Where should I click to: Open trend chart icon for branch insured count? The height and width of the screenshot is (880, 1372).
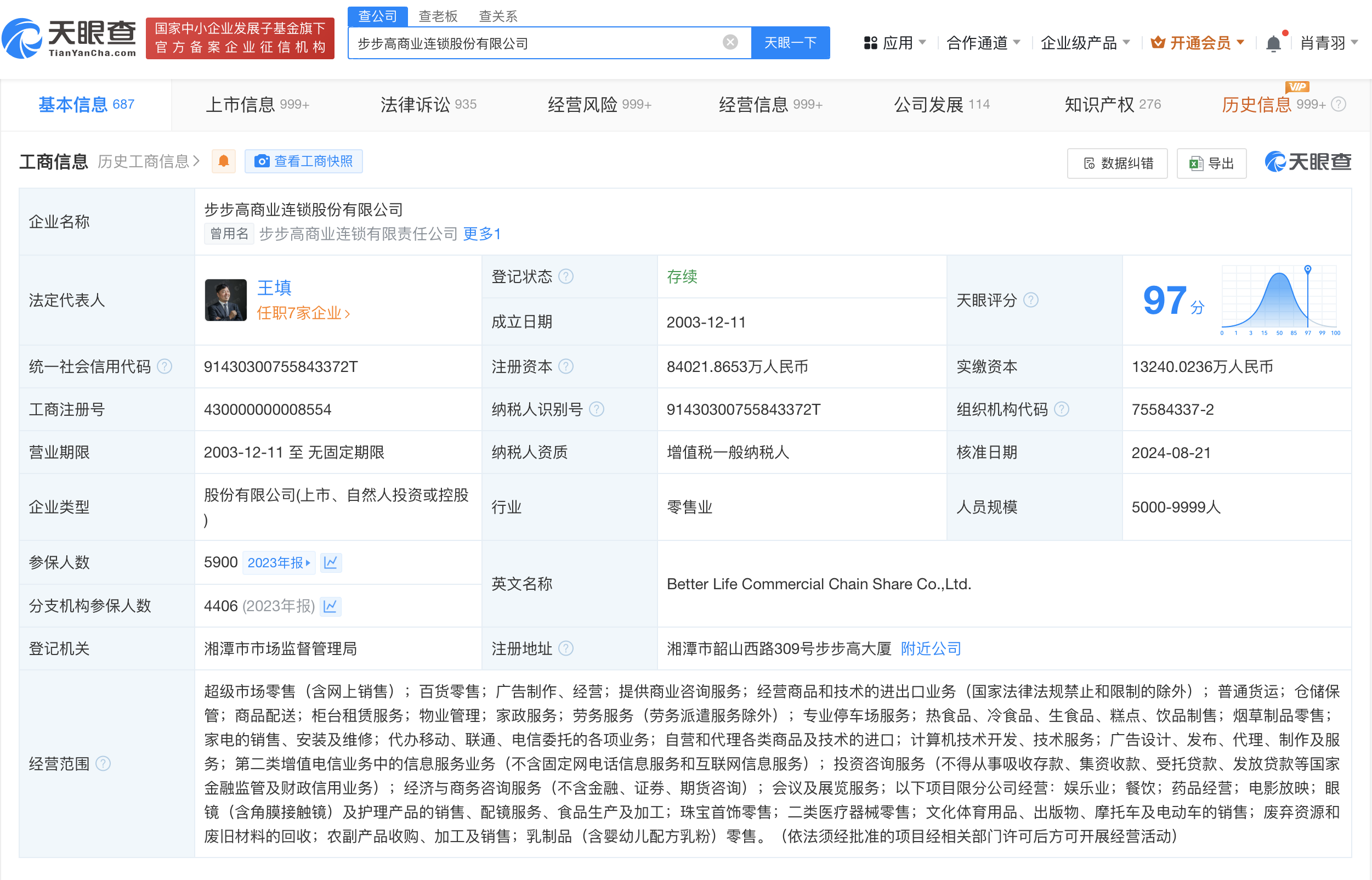click(x=330, y=606)
